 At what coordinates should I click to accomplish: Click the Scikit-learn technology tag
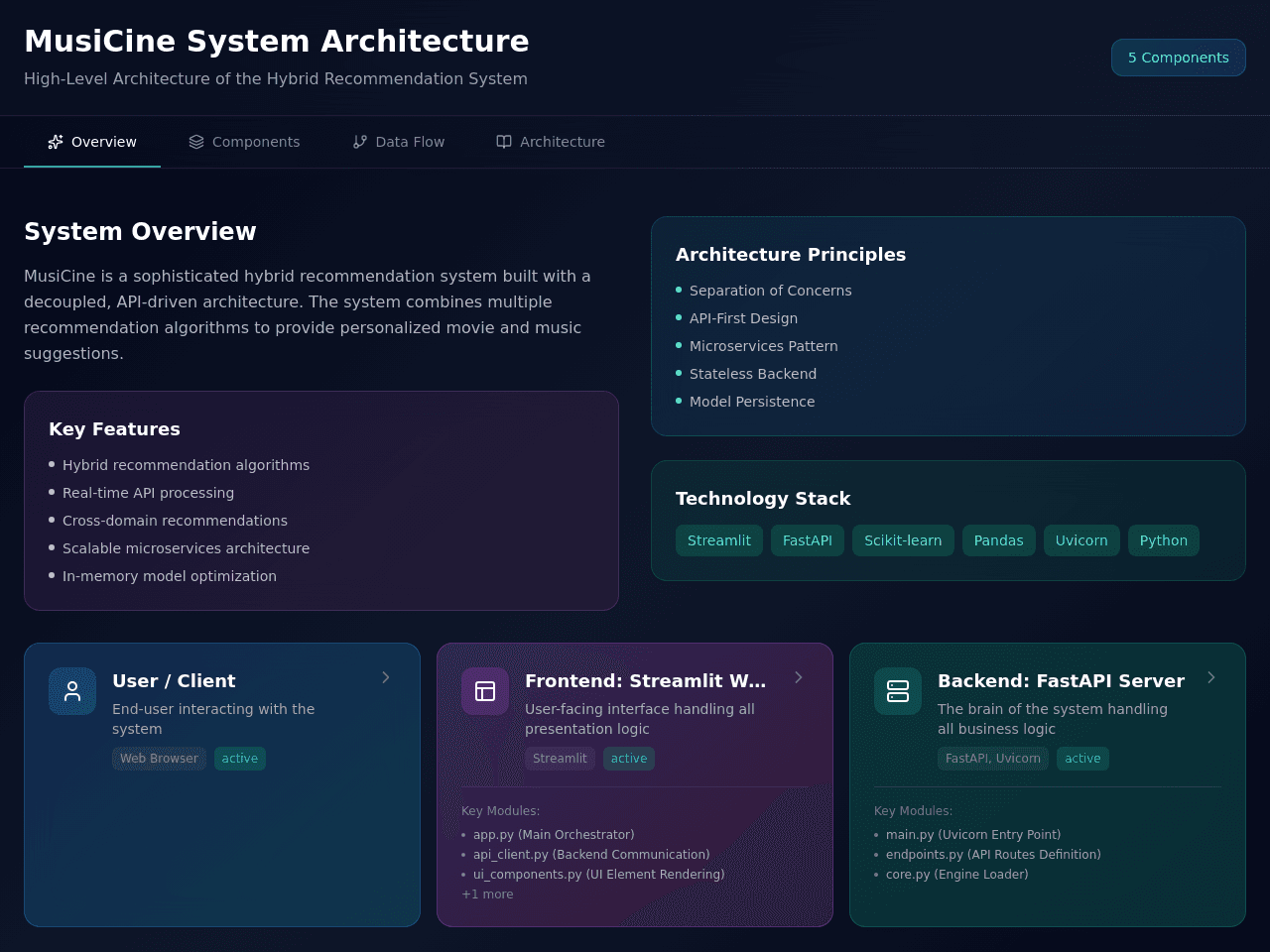(x=903, y=540)
